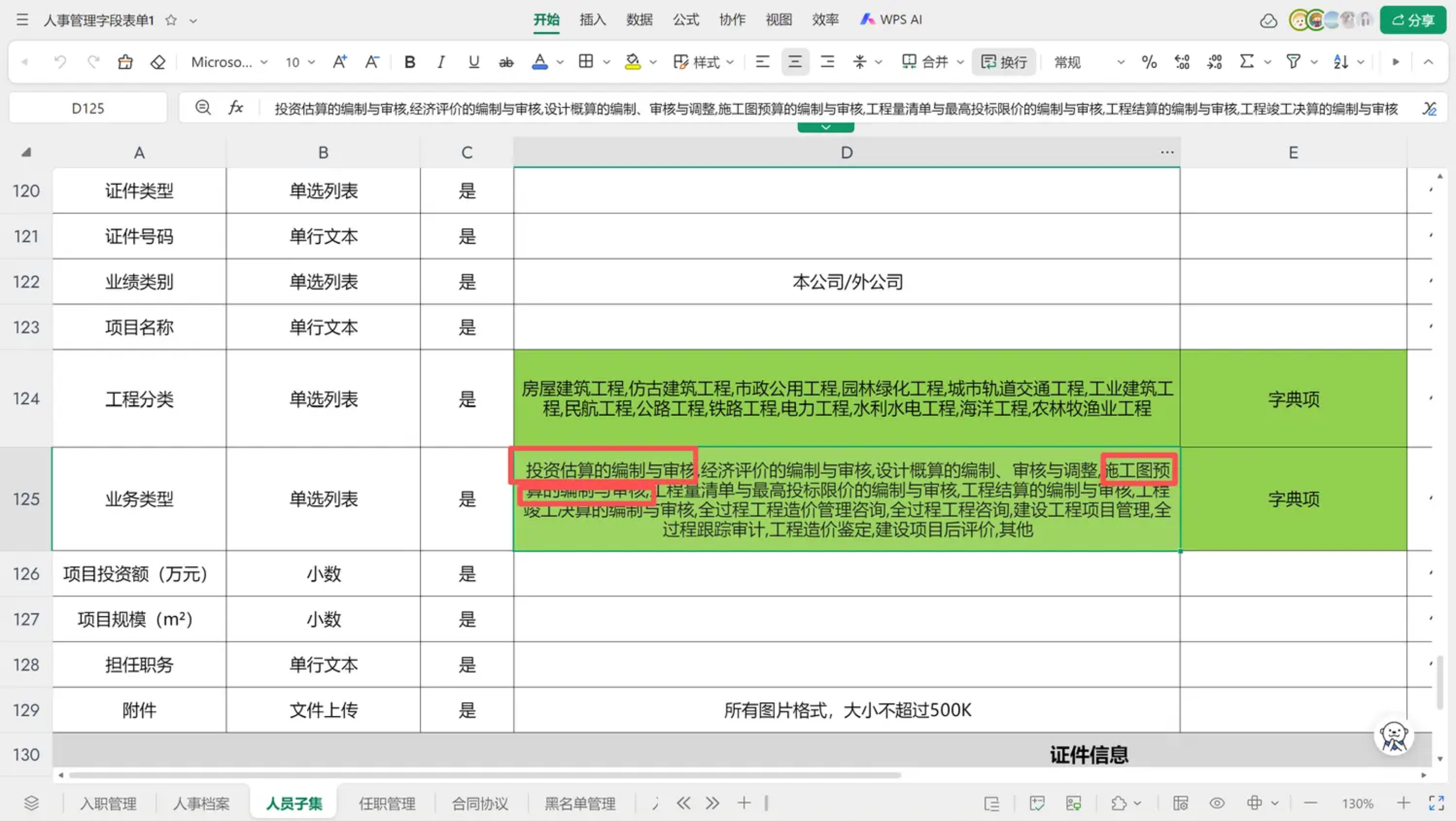This screenshot has width=1456, height=822.
Task: Click the format painter icon
Action: 125,62
